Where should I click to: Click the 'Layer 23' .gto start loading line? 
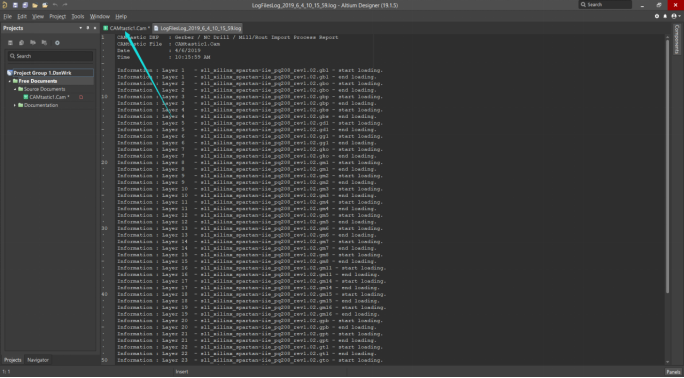[x=250, y=361]
